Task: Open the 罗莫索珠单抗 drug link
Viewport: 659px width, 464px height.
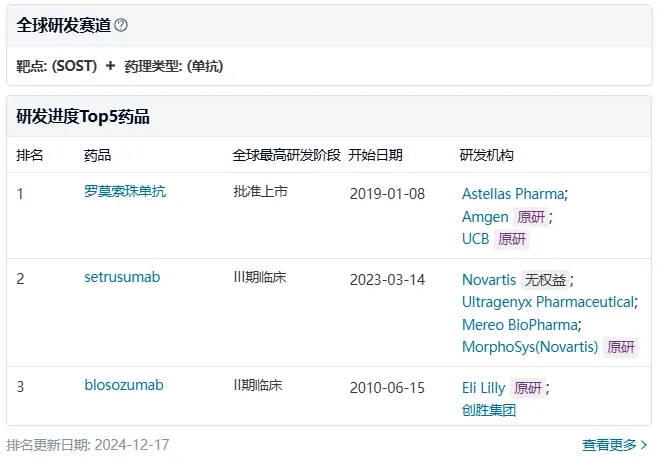Action: [x=125, y=192]
